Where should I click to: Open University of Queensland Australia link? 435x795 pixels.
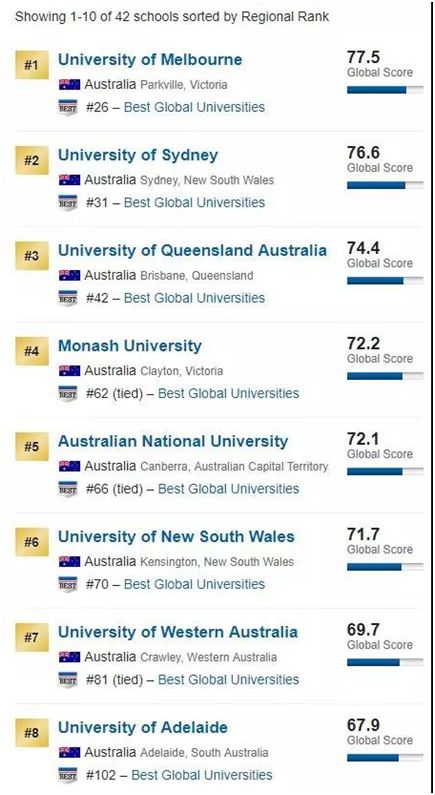(x=193, y=250)
